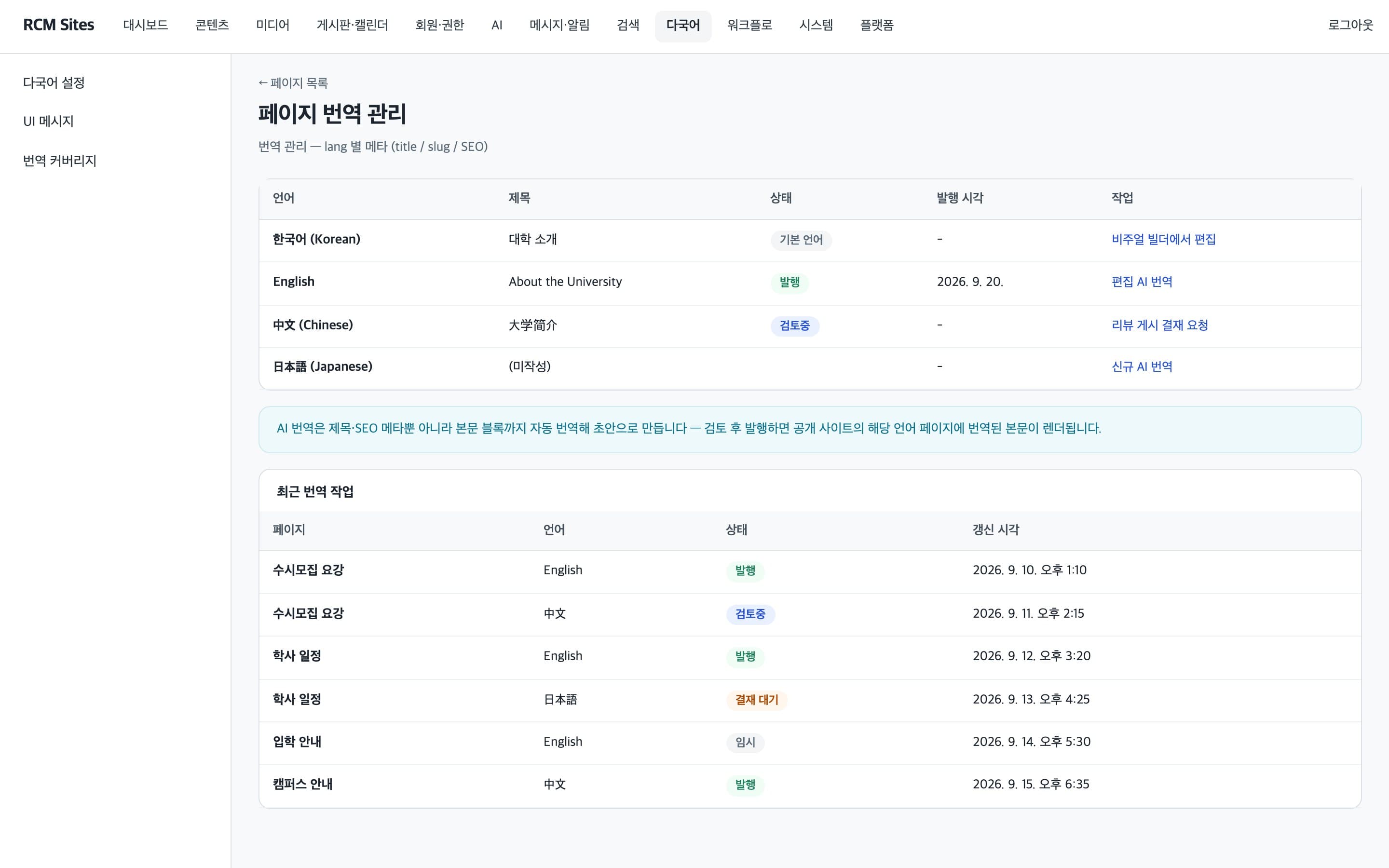Open the 플랫폼 menu
This screenshot has height=868, width=1389.
coord(877,25)
